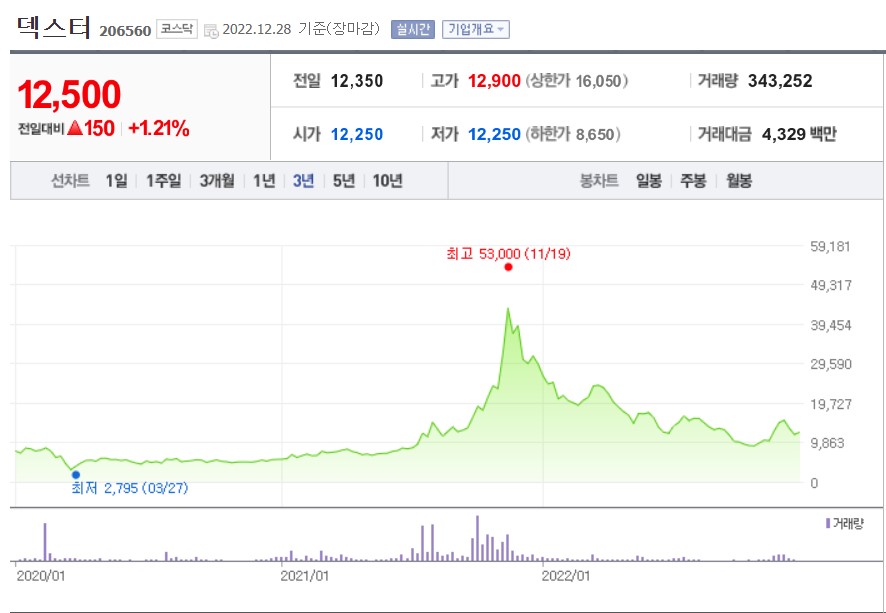Click the red dot marking 최고 53,000
Image resolution: width=886 pixels, height=613 pixels.
pos(508,266)
